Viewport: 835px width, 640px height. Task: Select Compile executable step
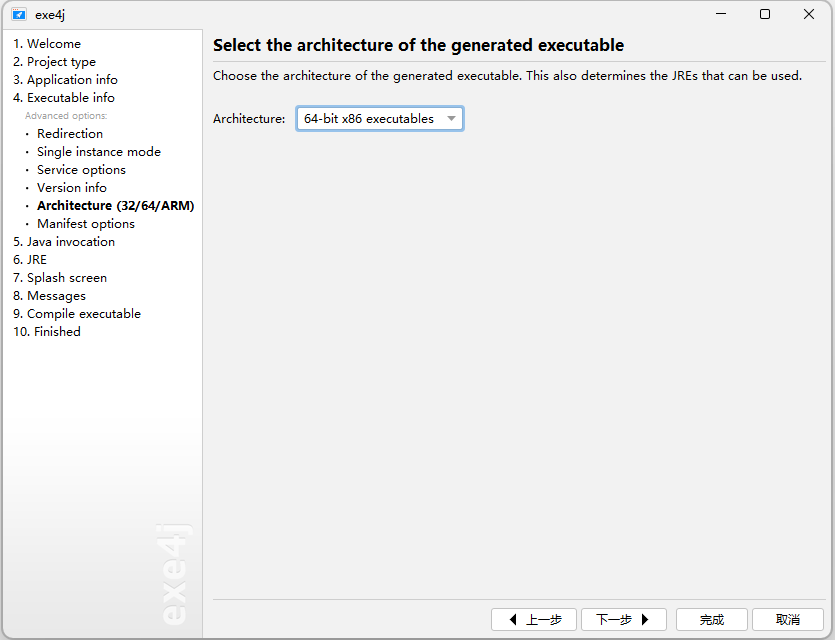[77, 314]
